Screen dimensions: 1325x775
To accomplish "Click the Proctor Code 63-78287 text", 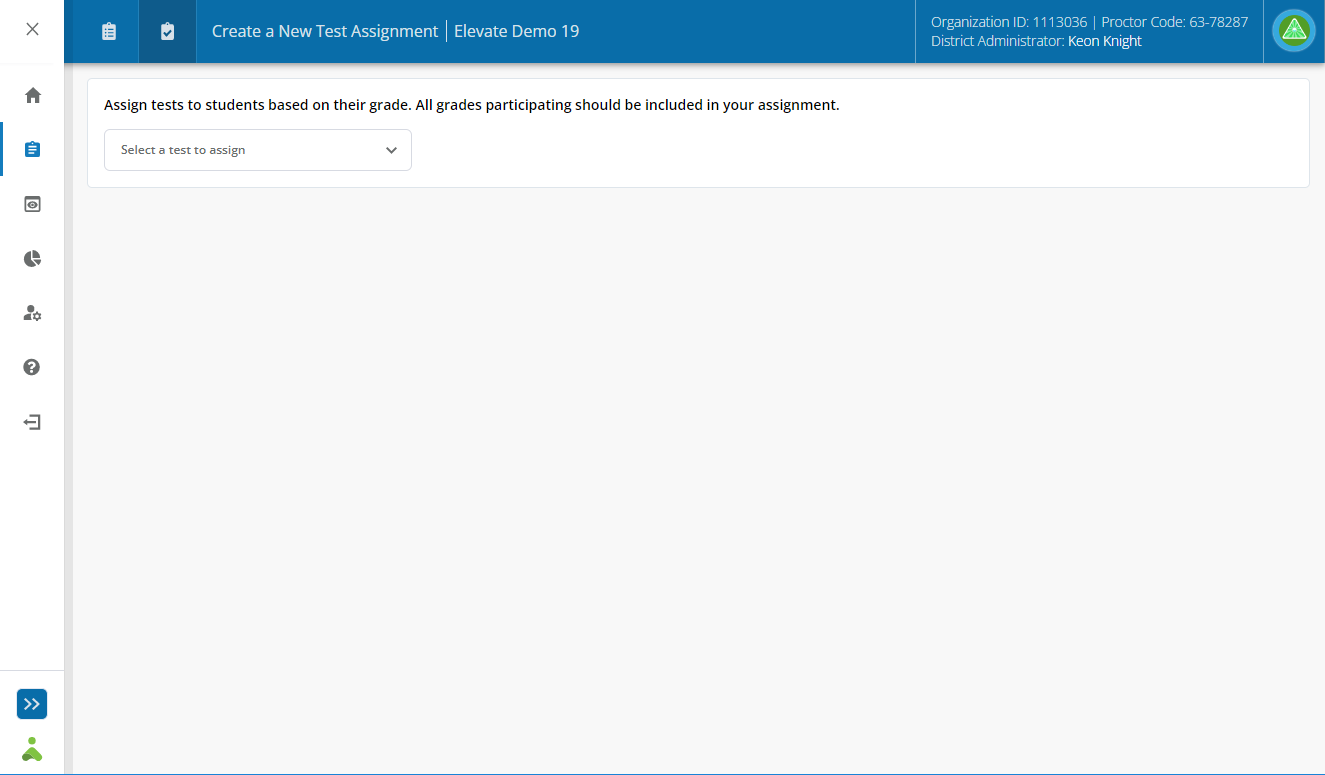I will 1174,22.
